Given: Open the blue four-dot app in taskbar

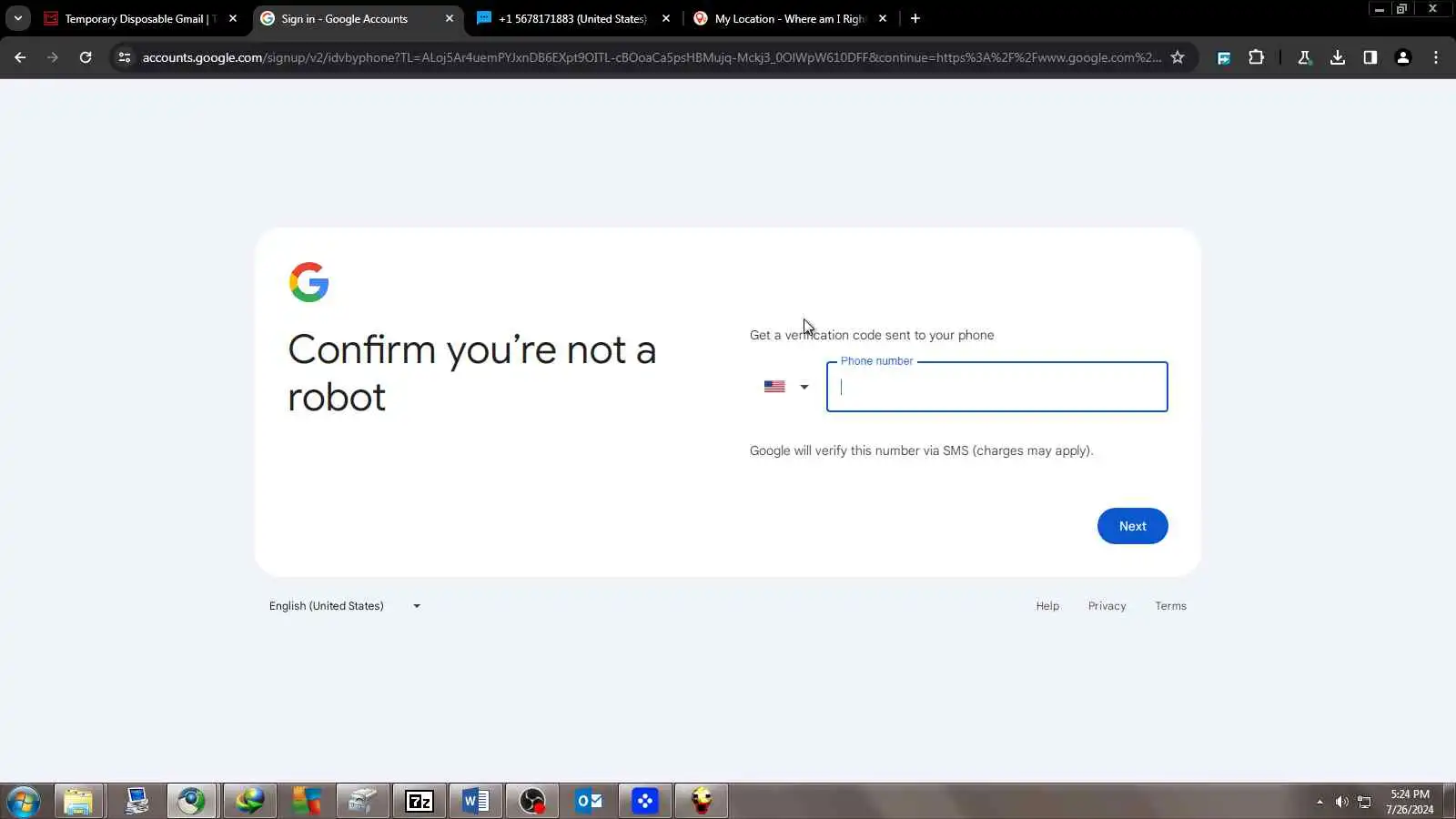Looking at the screenshot, I should click(645, 802).
